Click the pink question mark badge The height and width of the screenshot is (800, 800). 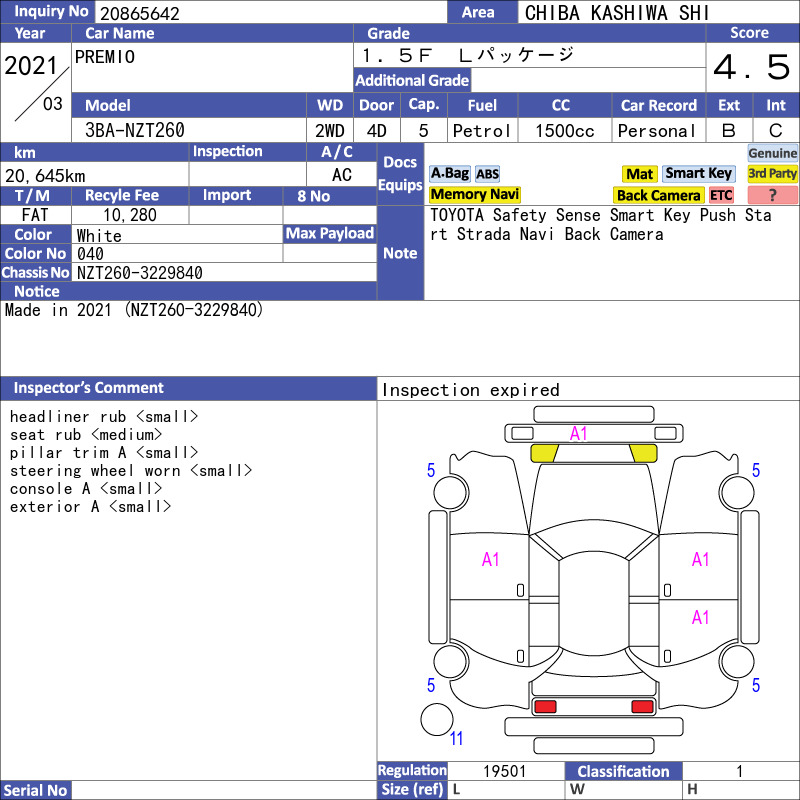(772, 196)
